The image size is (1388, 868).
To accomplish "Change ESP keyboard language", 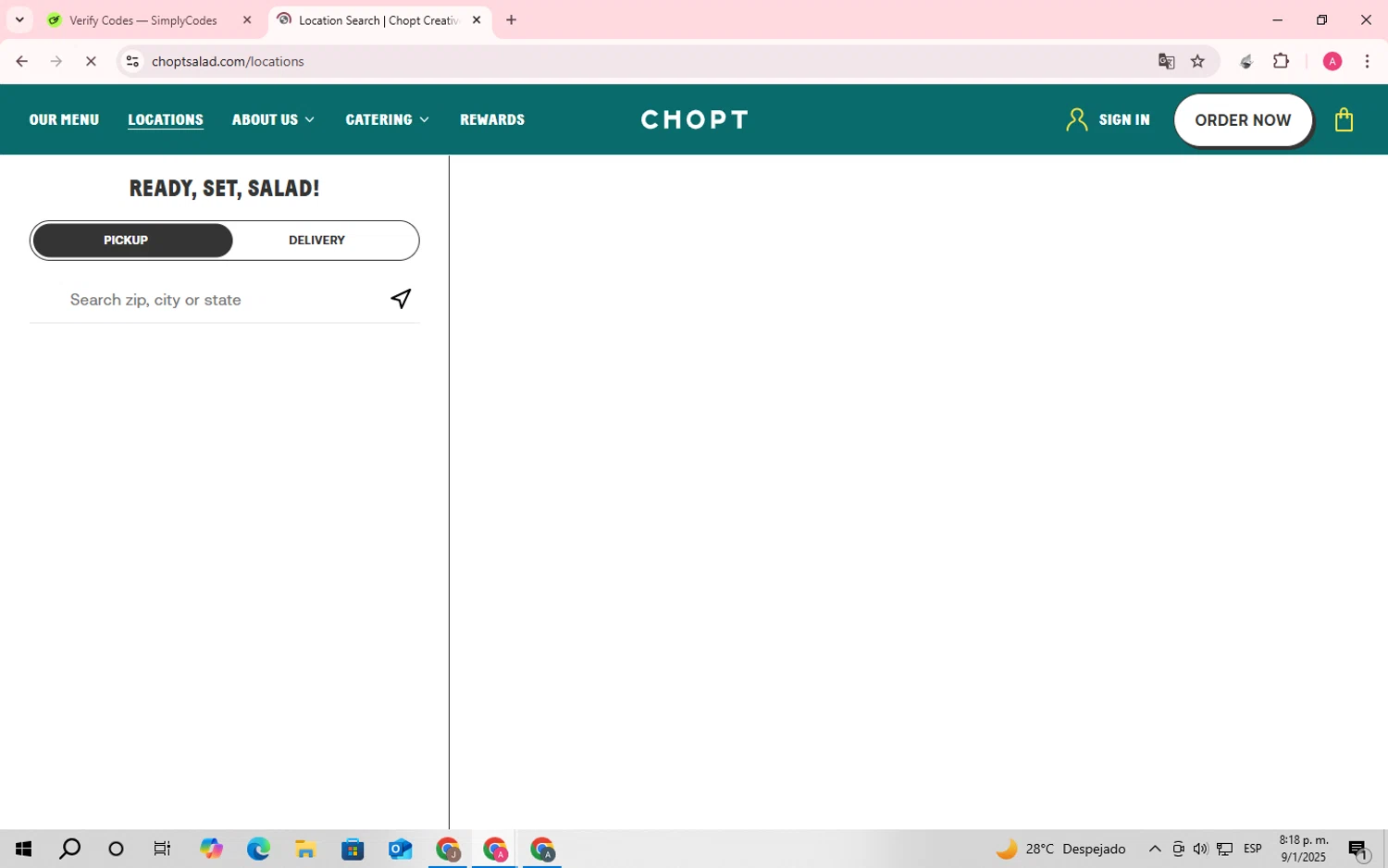I will point(1253,849).
